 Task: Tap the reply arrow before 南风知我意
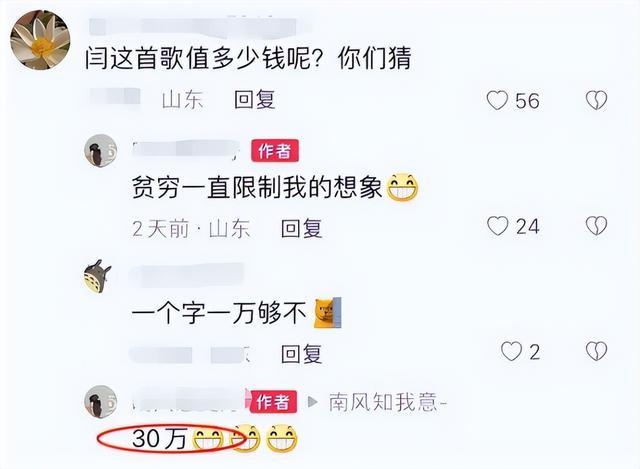point(313,402)
